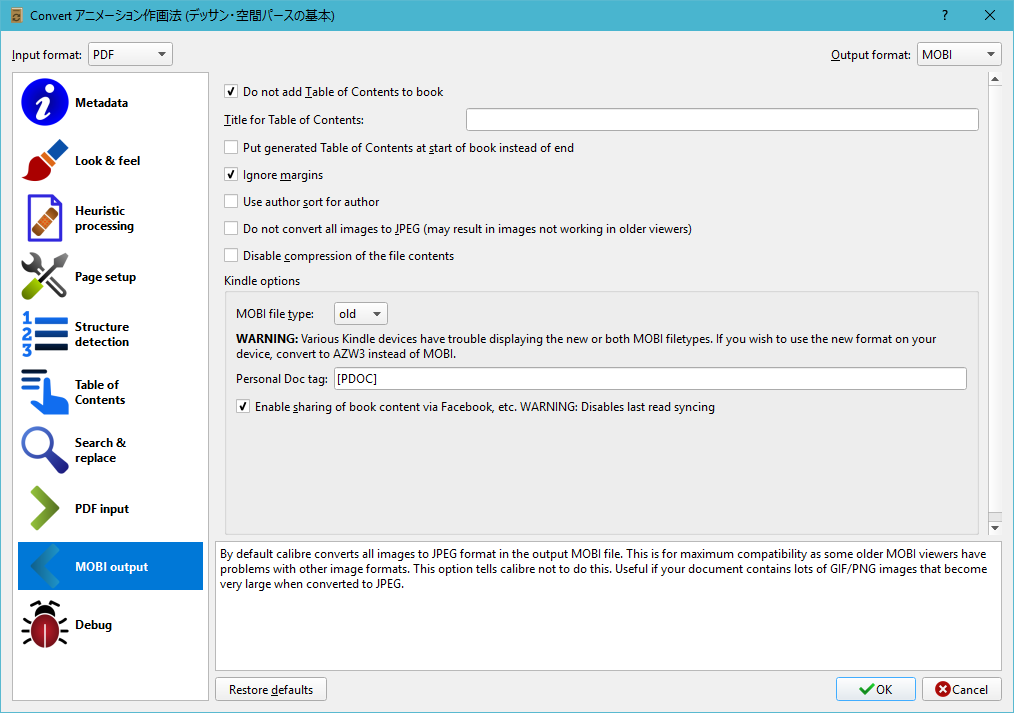The width and height of the screenshot is (1014, 713).
Task: Click the PDF input green chevron icon
Action: click(45, 508)
